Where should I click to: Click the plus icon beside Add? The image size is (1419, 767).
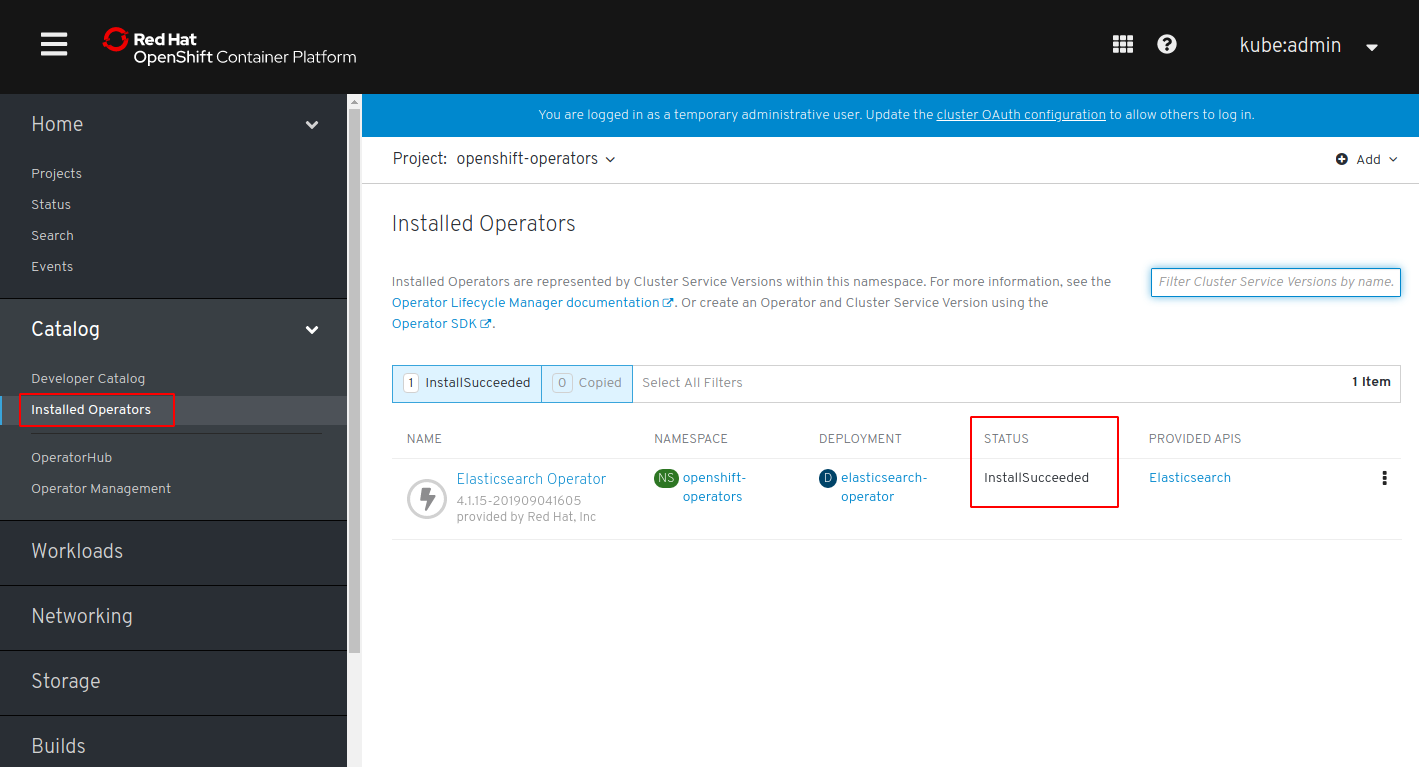[x=1342, y=160]
